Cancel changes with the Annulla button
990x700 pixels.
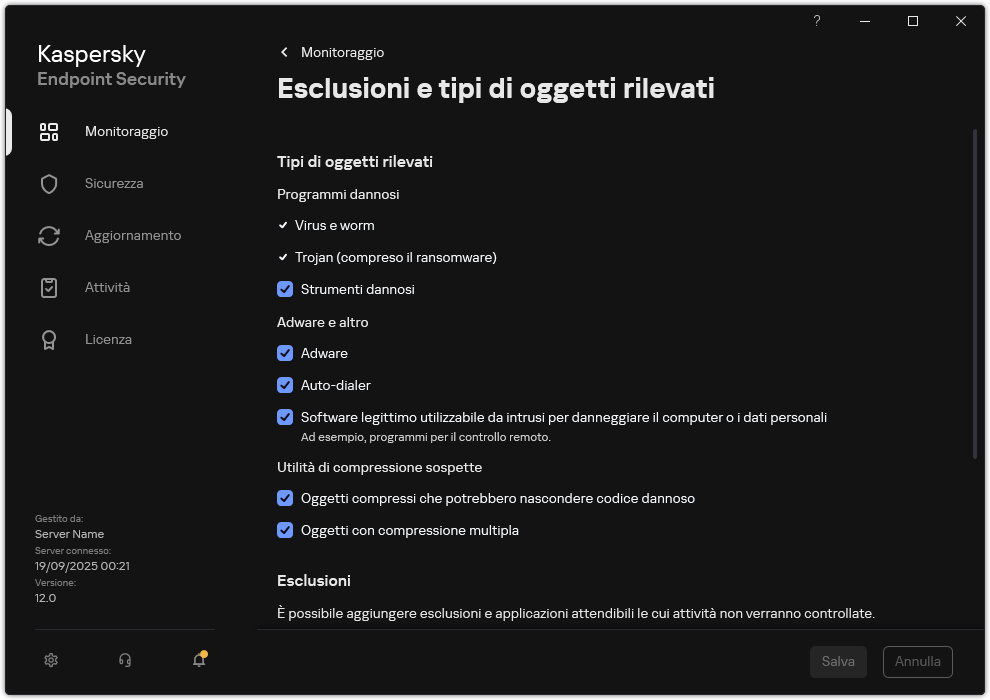click(x=917, y=661)
